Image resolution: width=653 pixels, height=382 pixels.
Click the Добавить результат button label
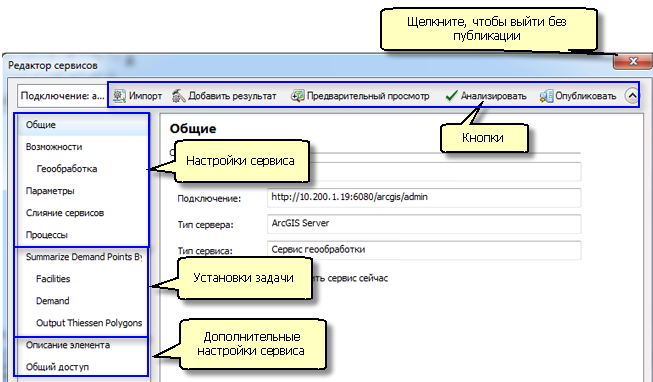pyautogui.click(x=232, y=96)
